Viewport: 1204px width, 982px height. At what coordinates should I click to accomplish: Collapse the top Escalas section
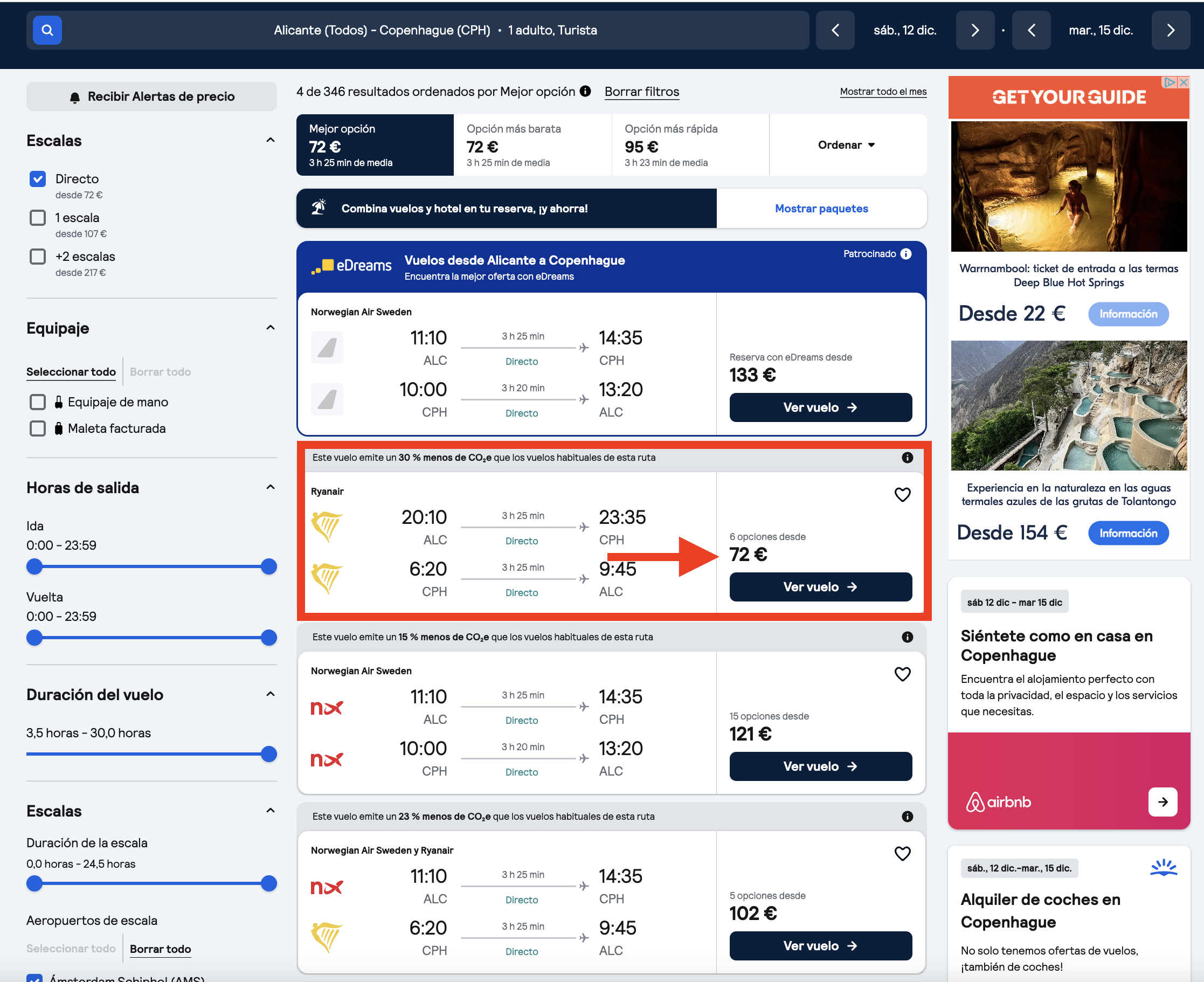click(271, 140)
